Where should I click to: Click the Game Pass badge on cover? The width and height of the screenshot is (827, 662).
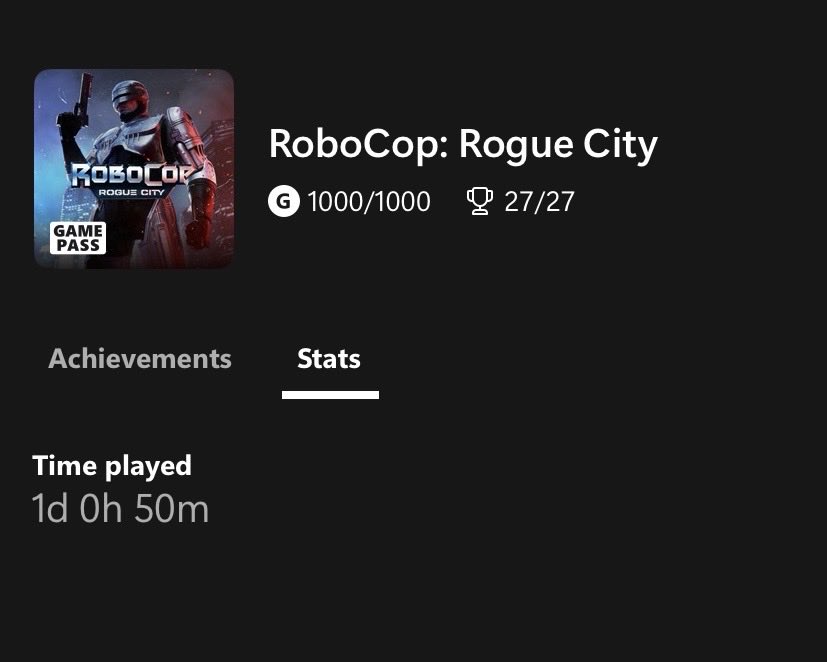click(78, 238)
